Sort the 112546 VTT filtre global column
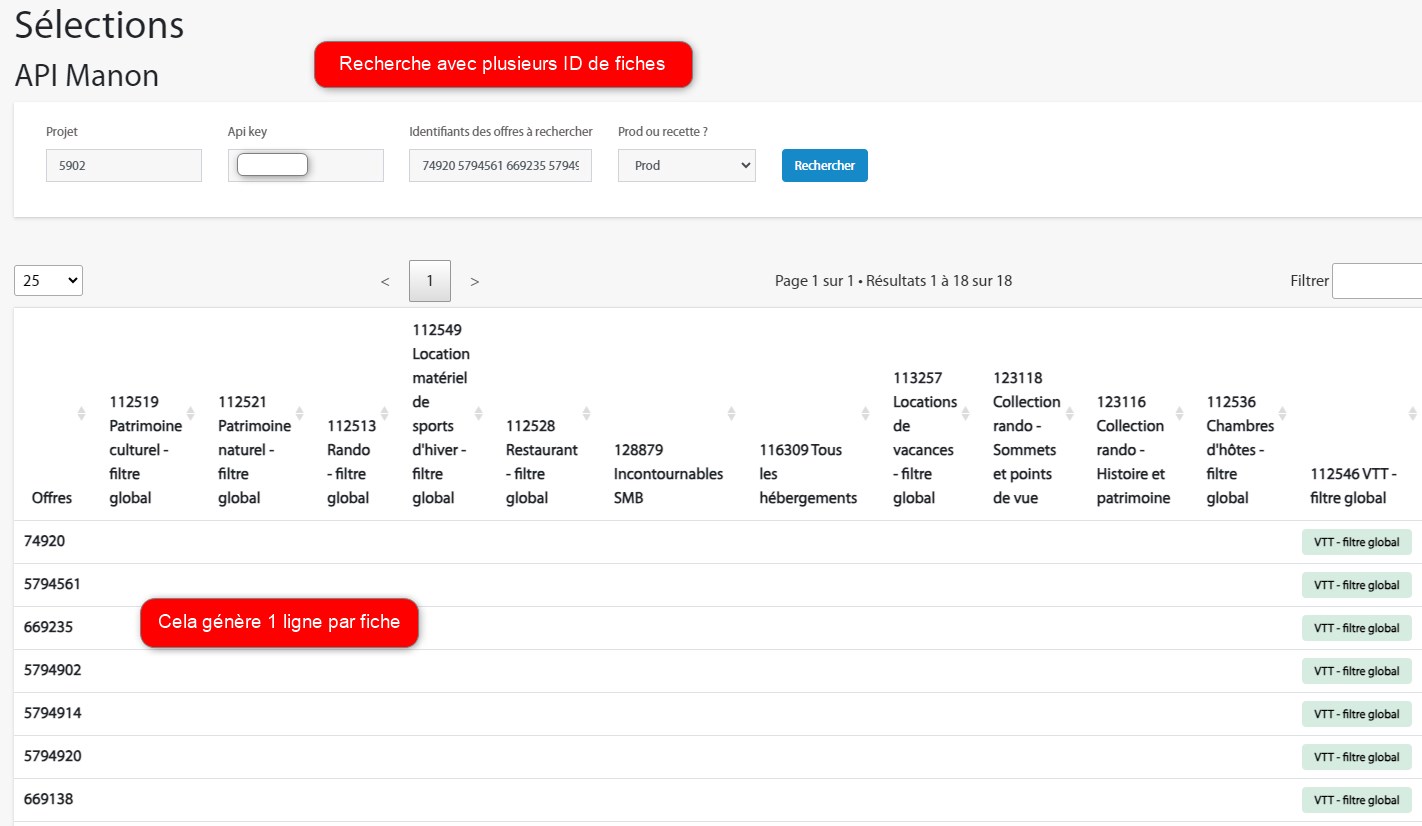Image resolution: width=1422 pixels, height=826 pixels. point(1412,413)
